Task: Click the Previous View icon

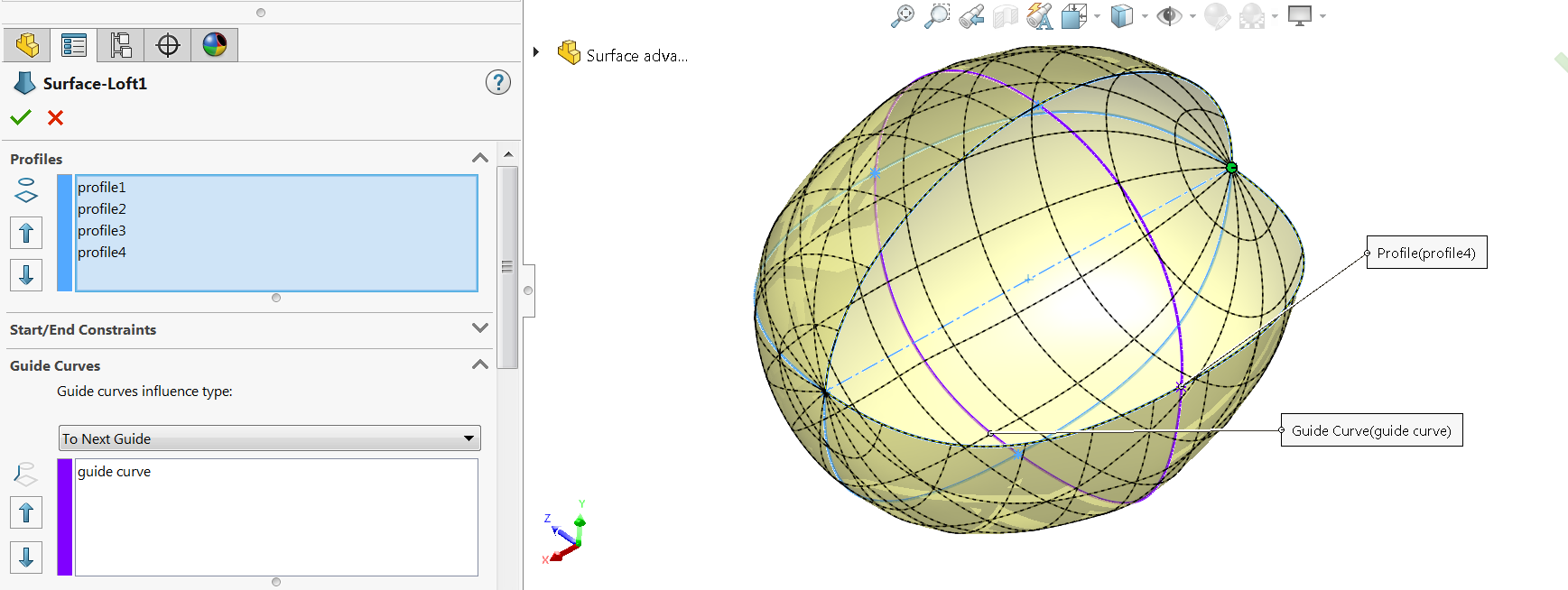Action: (971, 16)
